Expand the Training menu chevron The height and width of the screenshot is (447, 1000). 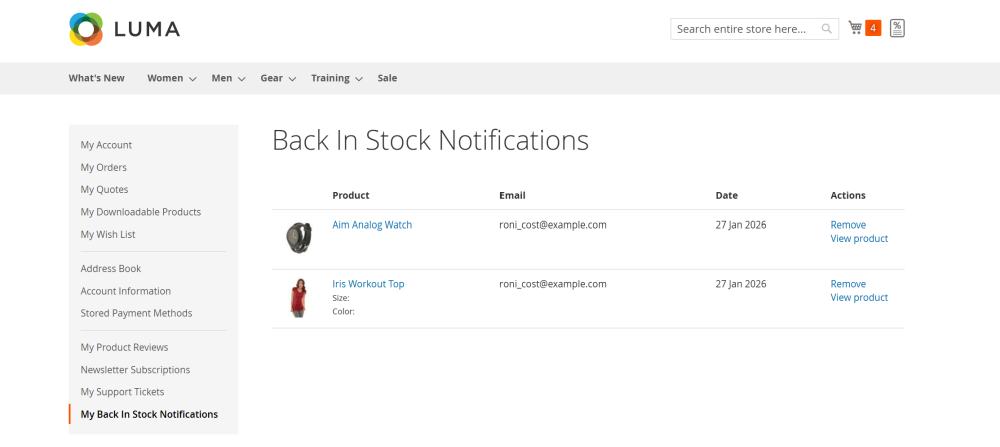[359, 79]
